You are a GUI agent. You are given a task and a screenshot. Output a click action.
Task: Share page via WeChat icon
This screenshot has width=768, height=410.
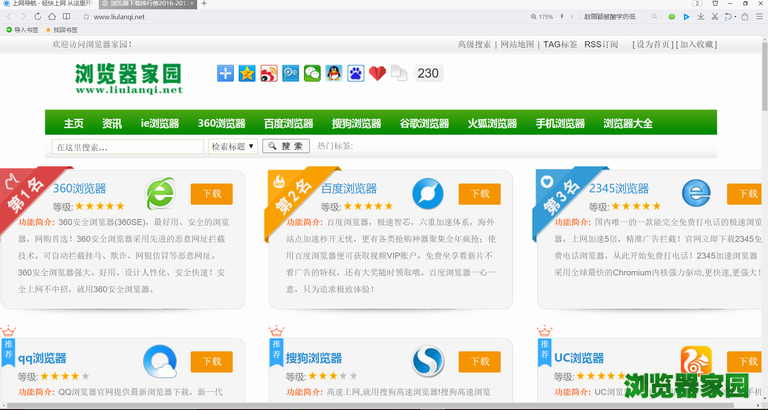(x=312, y=73)
